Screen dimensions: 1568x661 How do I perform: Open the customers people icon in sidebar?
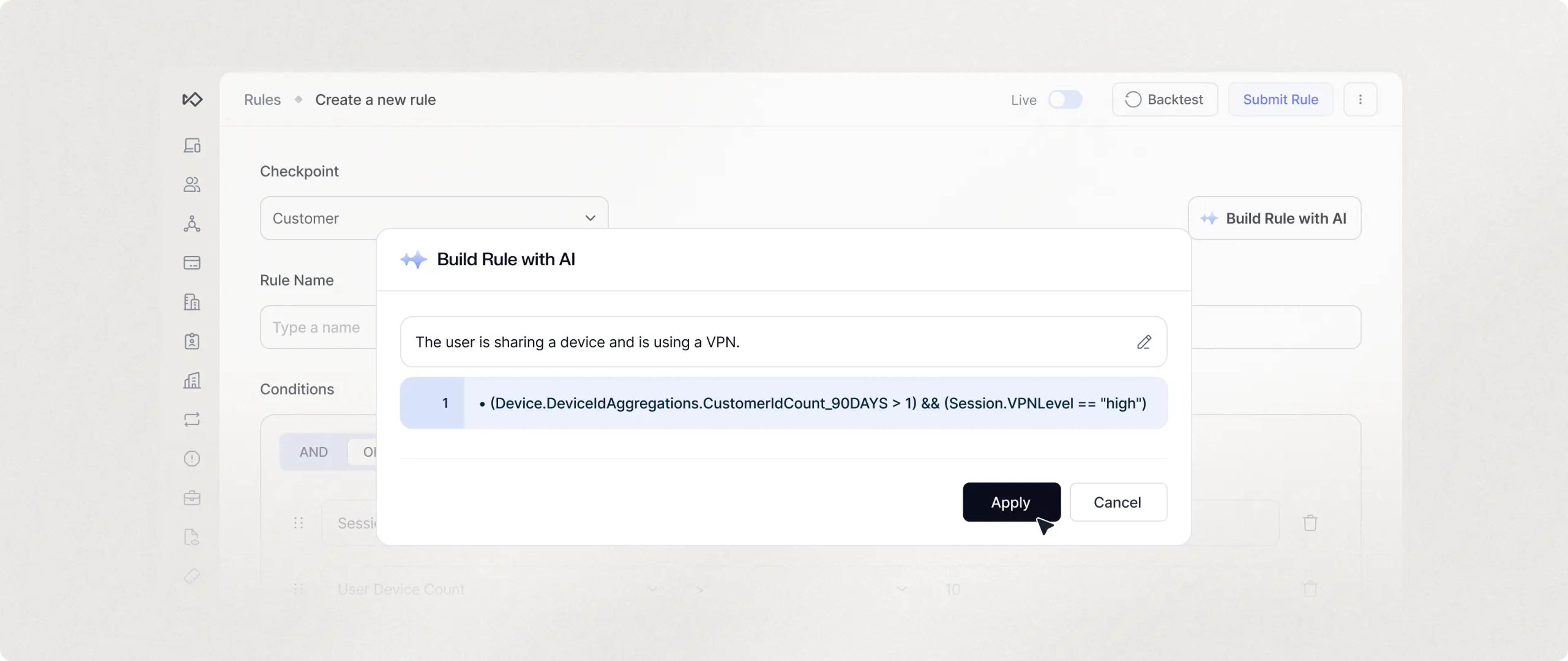click(192, 185)
